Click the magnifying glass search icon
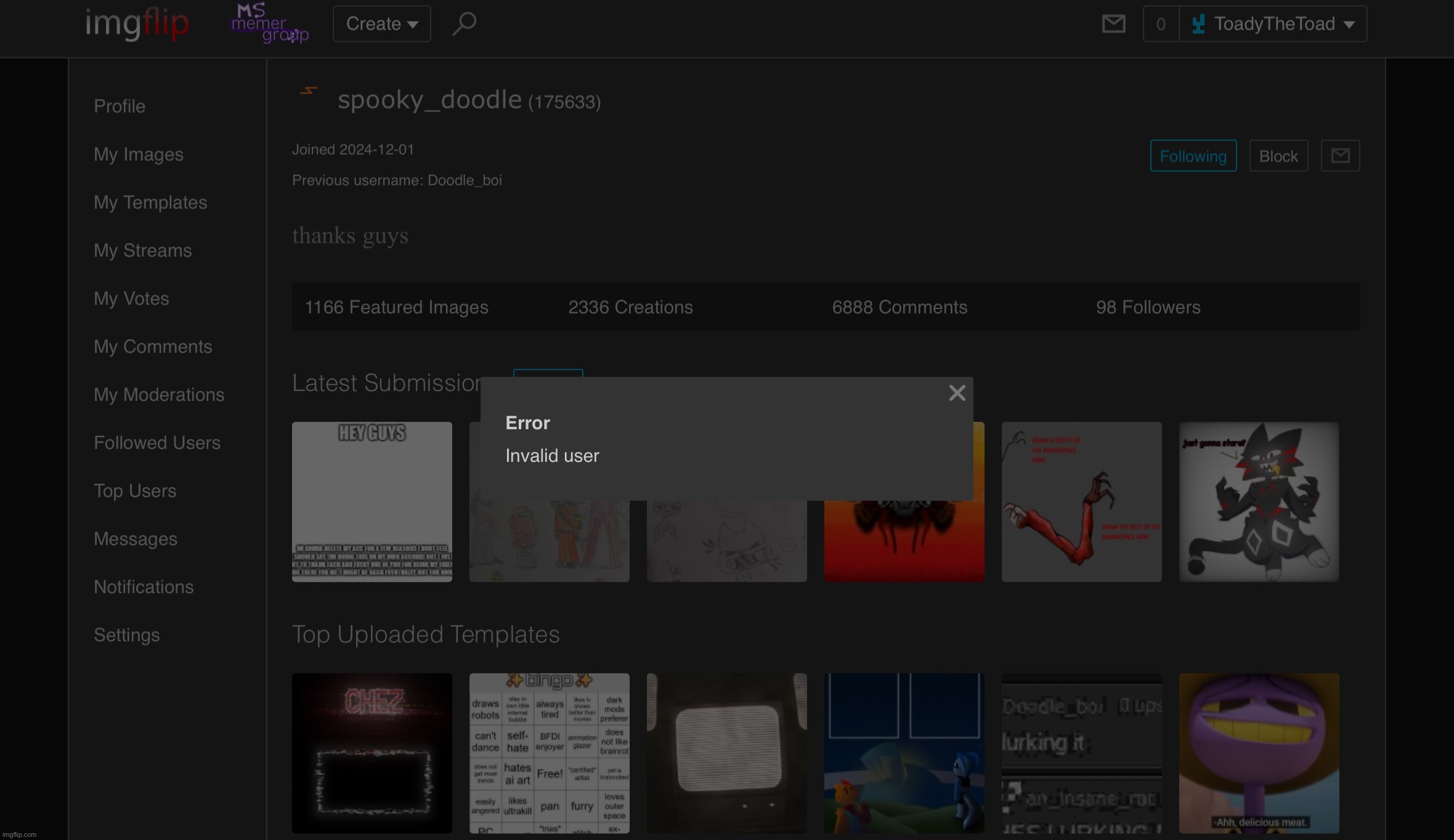1454x840 pixels. point(464,25)
